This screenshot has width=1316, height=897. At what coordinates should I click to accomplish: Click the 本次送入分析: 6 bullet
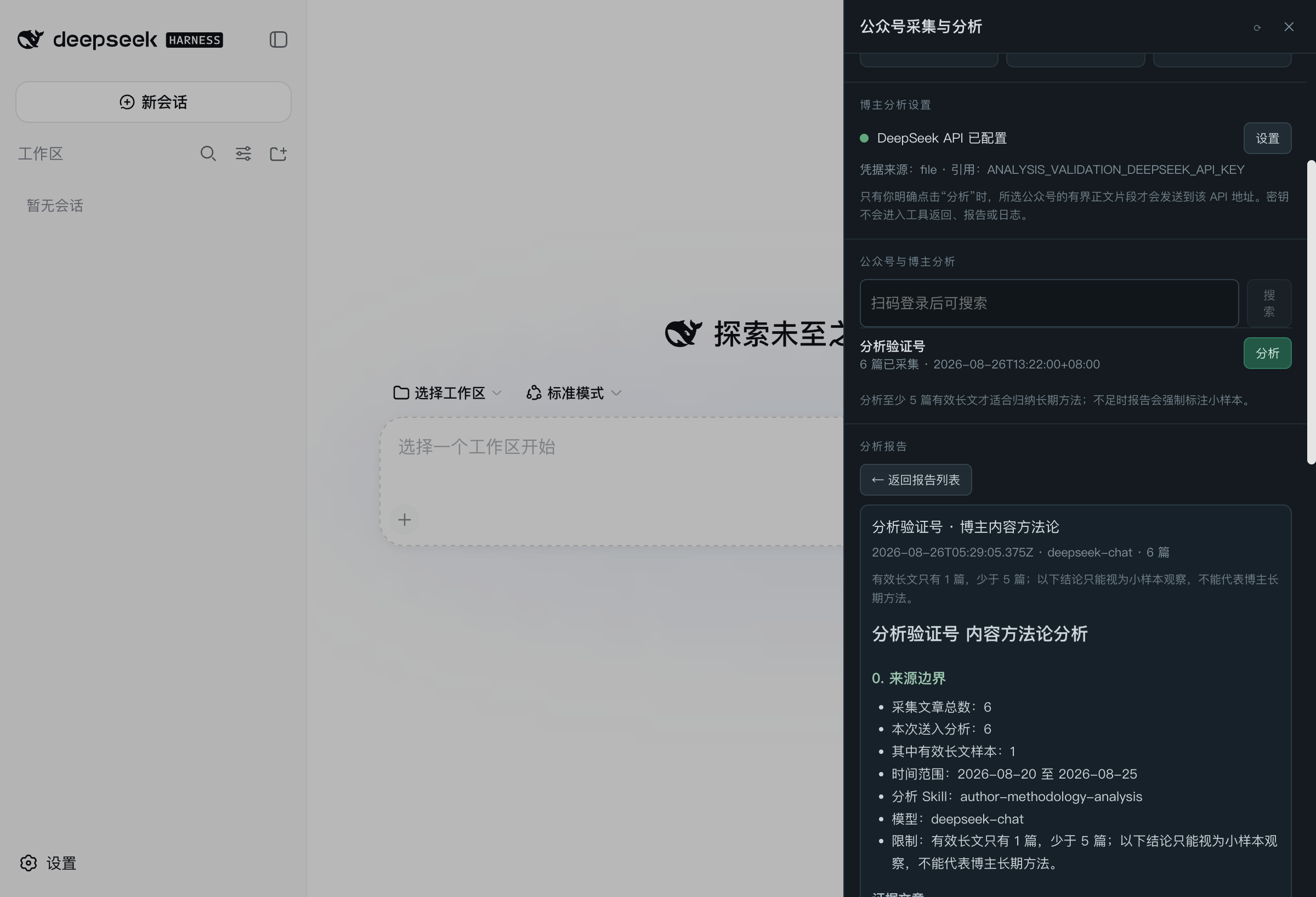pos(941,729)
